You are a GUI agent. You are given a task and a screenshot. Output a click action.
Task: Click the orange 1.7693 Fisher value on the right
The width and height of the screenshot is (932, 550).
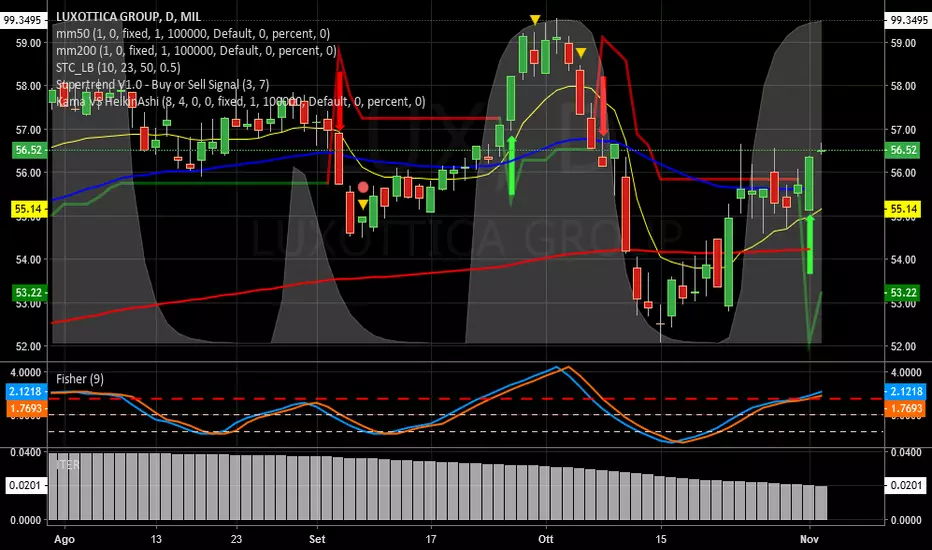pos(906,408)
